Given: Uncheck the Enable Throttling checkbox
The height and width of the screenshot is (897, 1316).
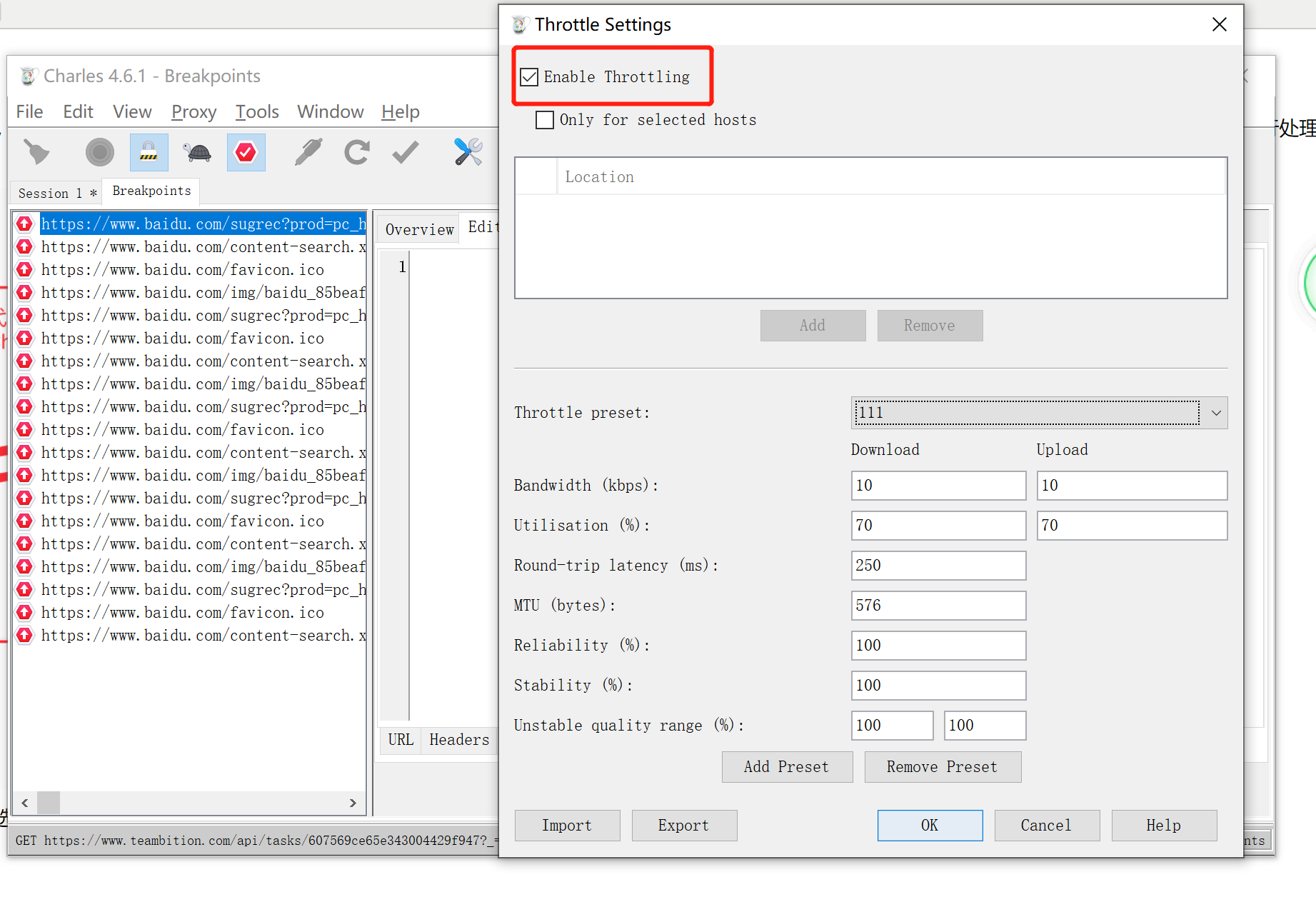Looking at the screenshot, I should (x=529, y=77).
